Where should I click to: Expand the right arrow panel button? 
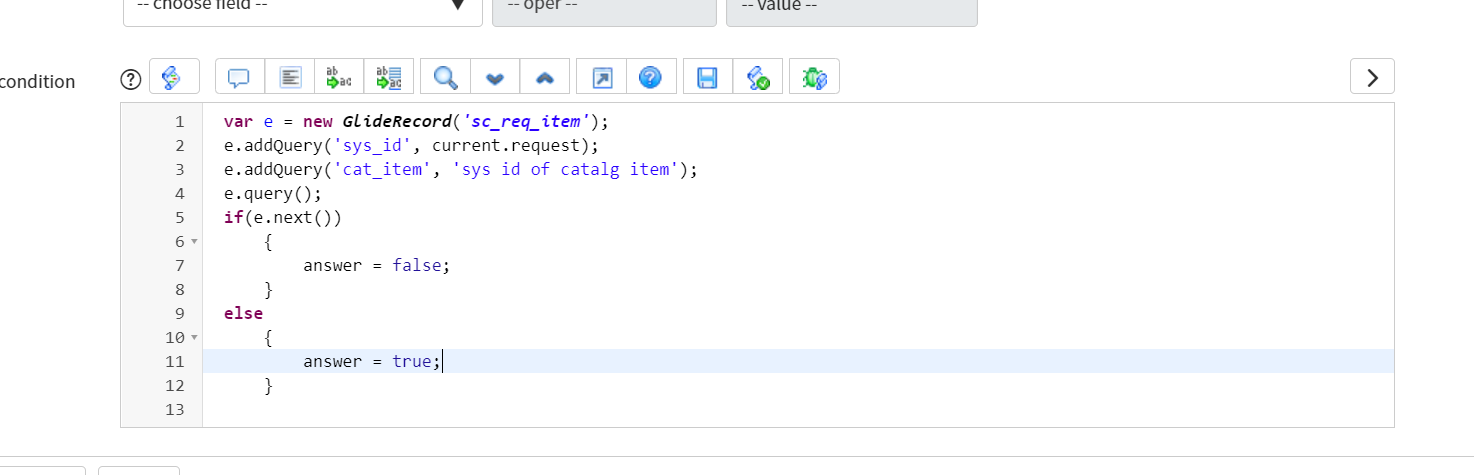pyautogui.click(x=1372, y=77)
